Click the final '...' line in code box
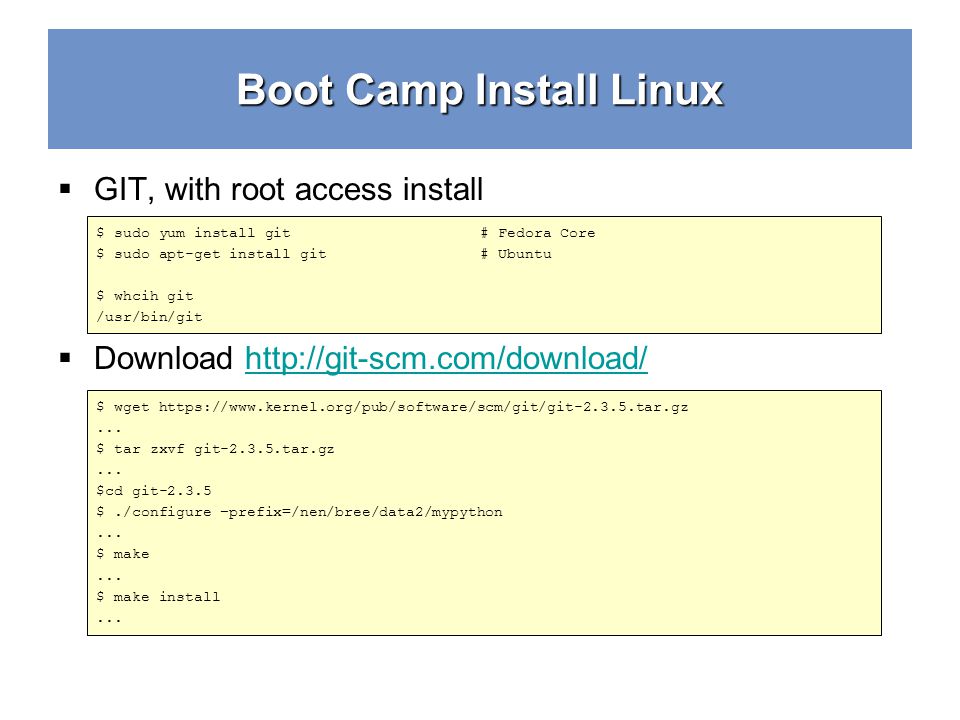The width and height of the screenshot is (960, 720). click(109, 621)
